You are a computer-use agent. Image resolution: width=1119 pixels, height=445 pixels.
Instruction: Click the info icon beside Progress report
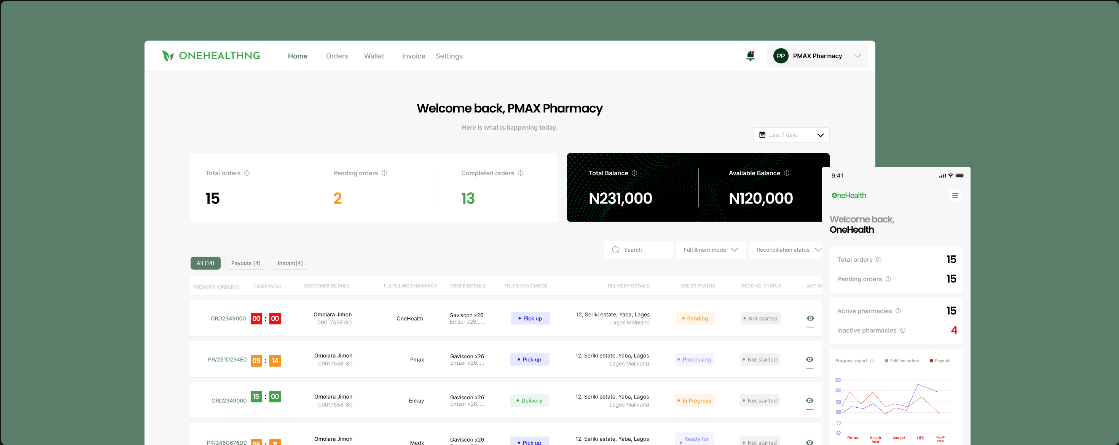click(873, 361)
